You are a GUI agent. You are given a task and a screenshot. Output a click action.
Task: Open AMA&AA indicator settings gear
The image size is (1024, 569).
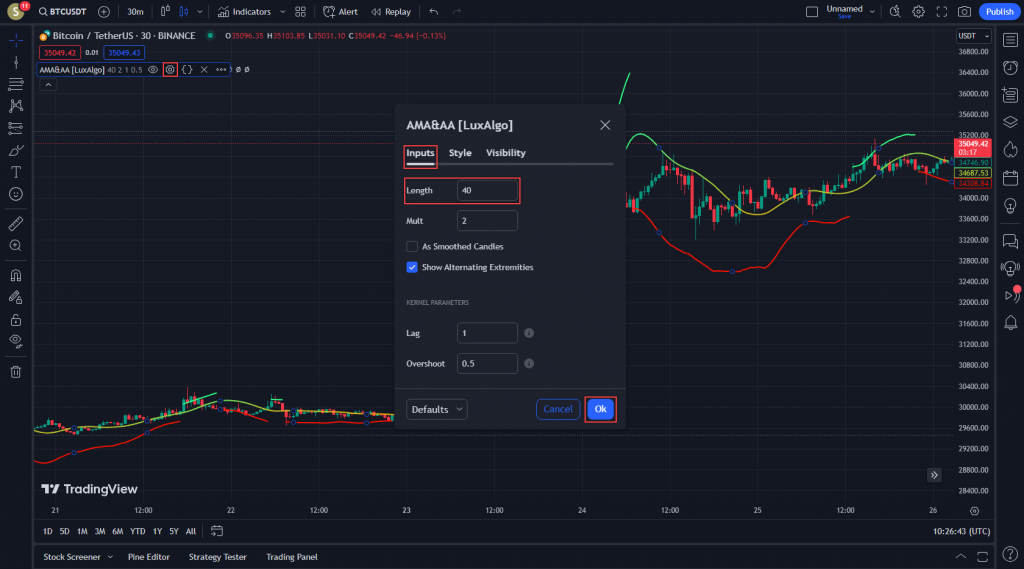pos(170,69)
